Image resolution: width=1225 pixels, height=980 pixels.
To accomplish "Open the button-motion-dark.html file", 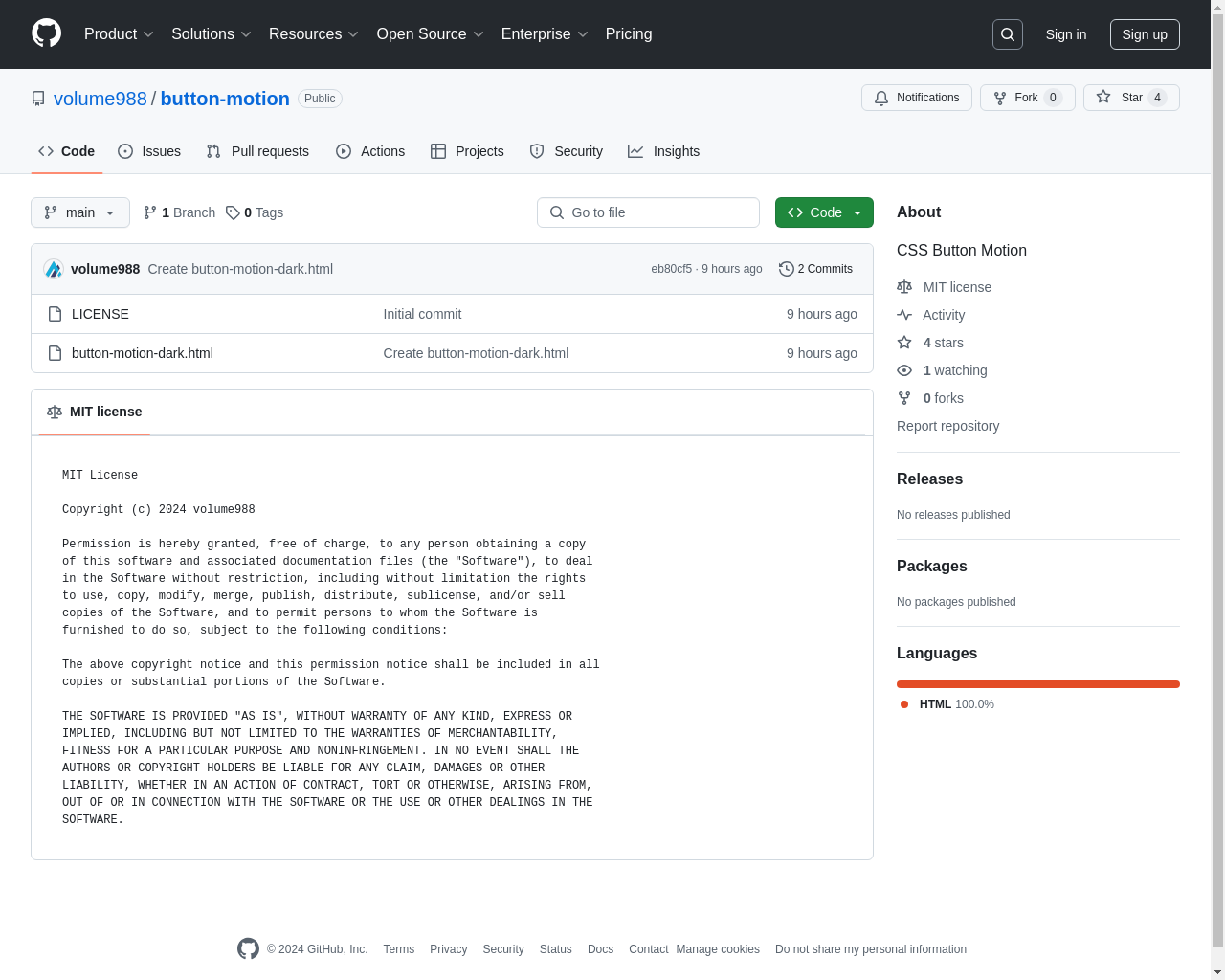I will tap(143, 353).
